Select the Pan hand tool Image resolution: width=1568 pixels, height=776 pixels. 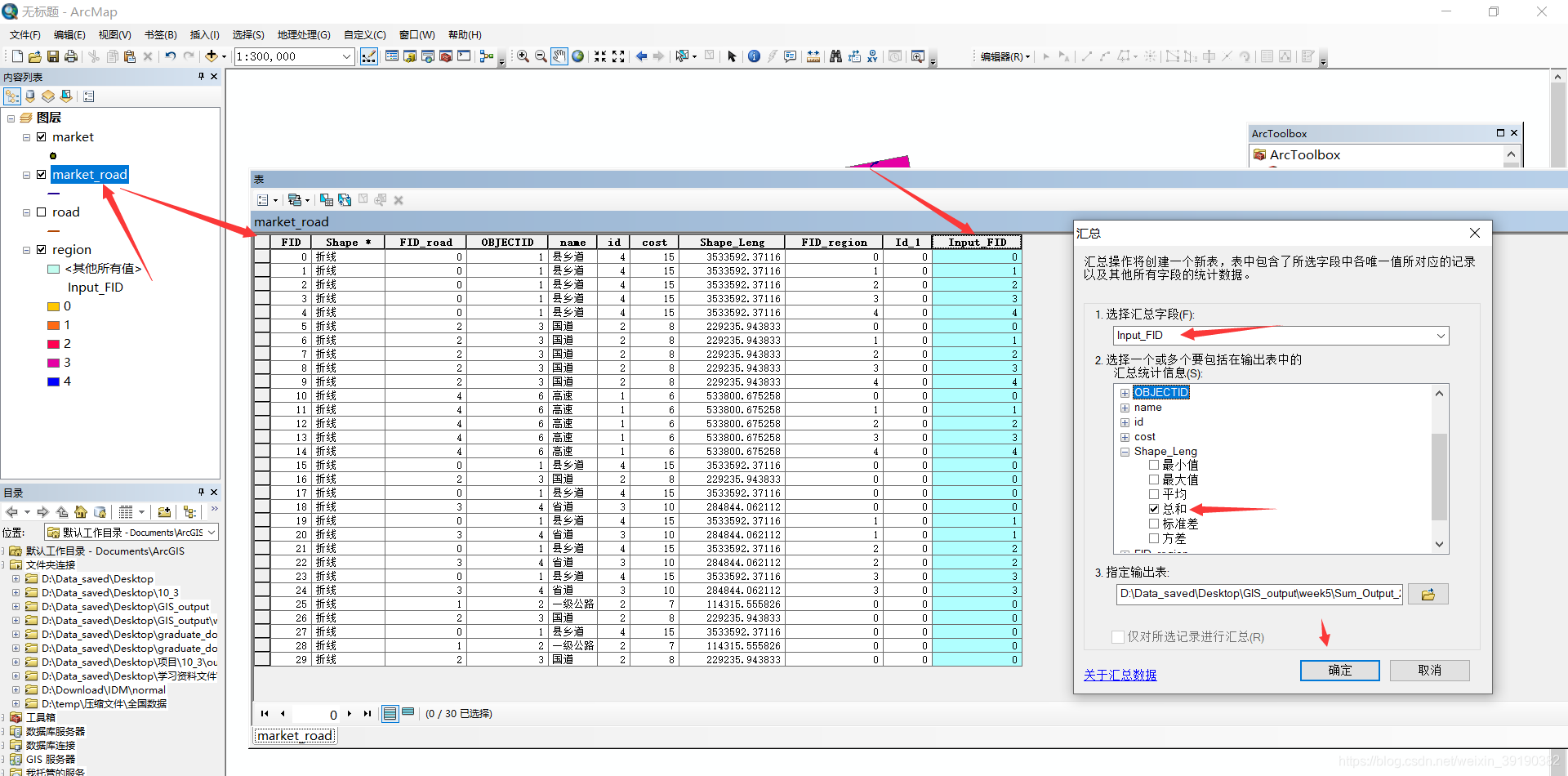(559, 56)
